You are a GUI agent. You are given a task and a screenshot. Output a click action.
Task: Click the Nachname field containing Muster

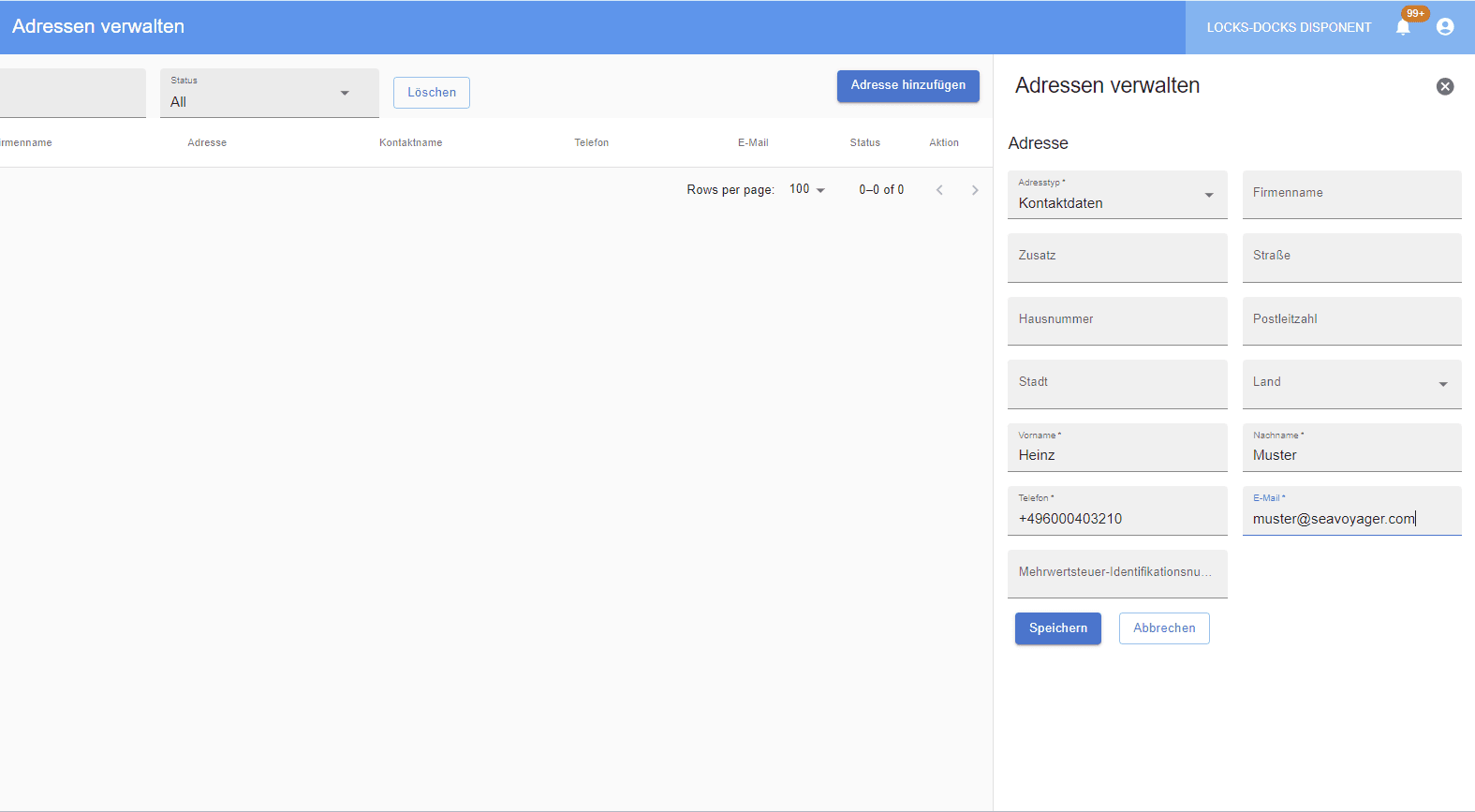click(1351, 448)
